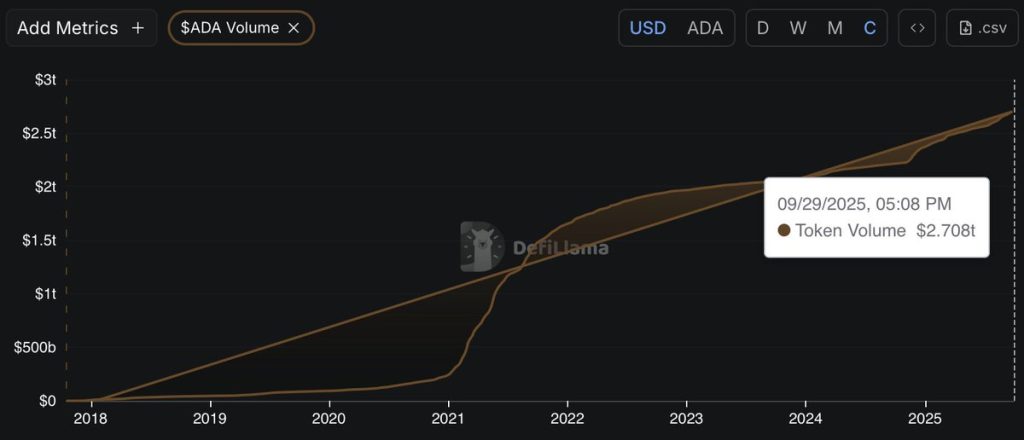Viewport: 1024px width, 440px height.
Task: Remove the $ADA Volume metric chip
Action: click(294, 28)
